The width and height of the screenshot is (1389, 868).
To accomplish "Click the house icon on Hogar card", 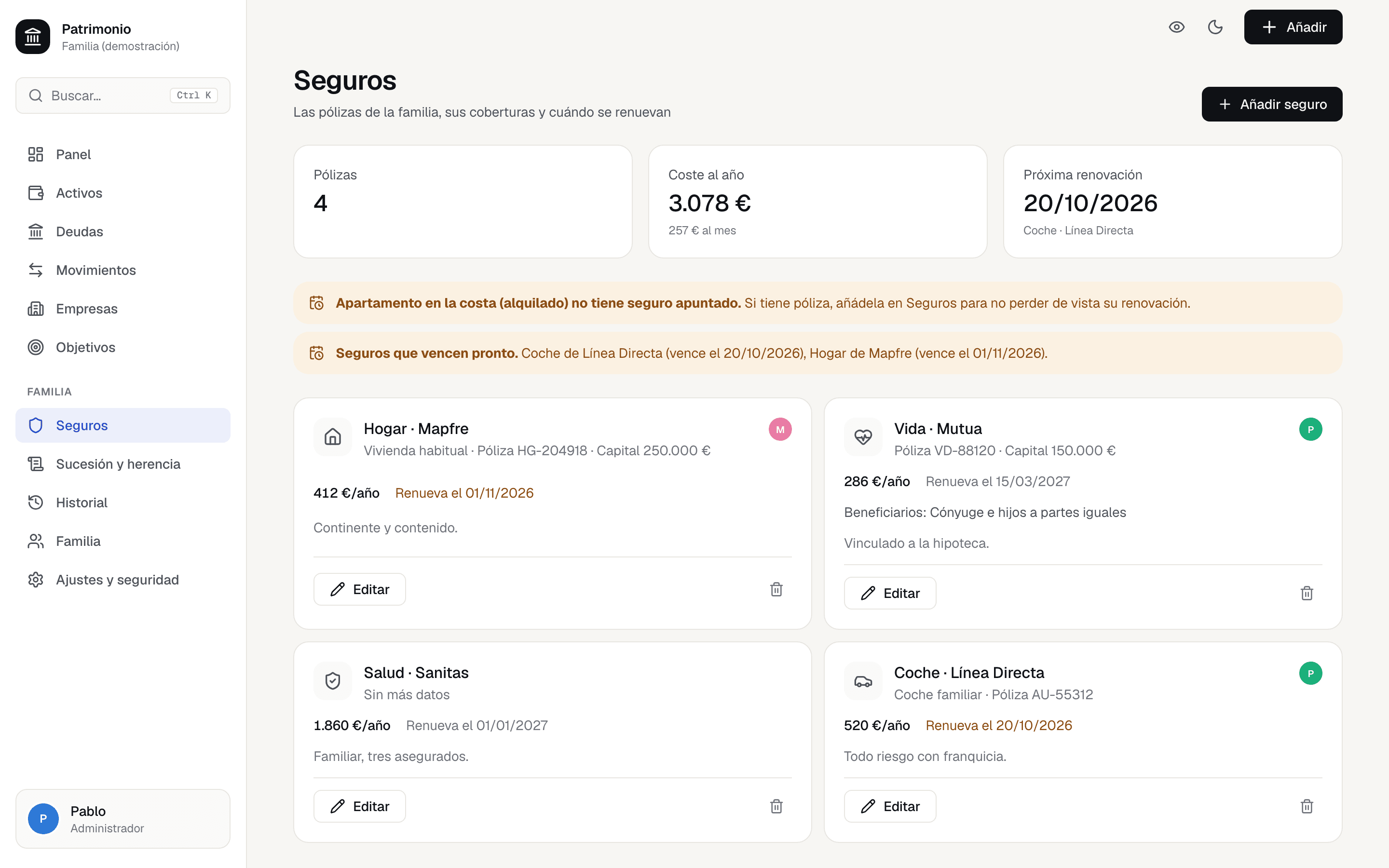I will (333, 437).
